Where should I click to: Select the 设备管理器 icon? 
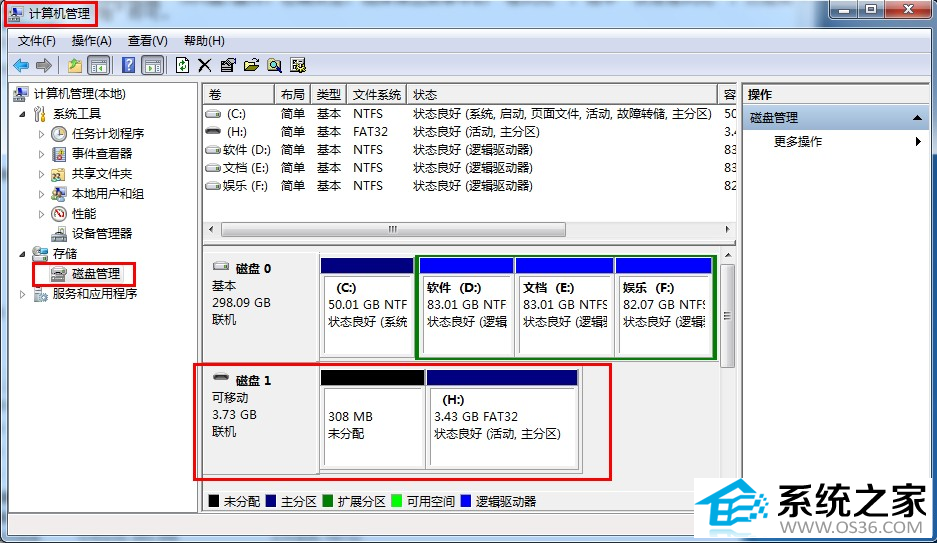(59, 234)
